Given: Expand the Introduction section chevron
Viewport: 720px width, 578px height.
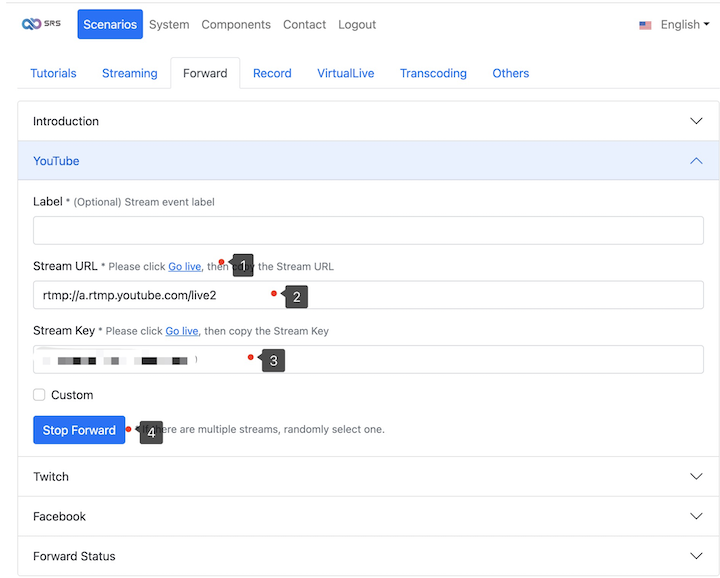Looking at the screenshot, I should (696, 121).
